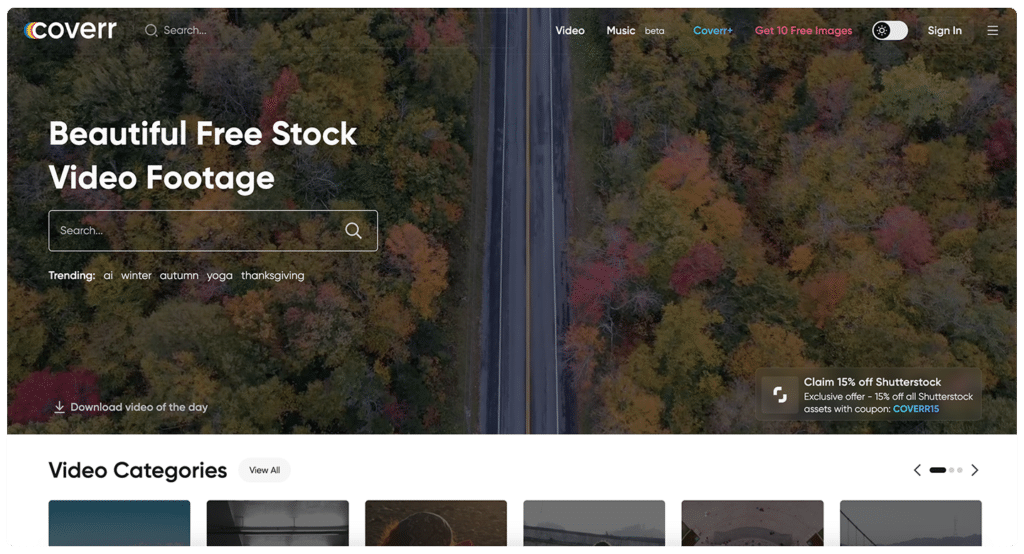Open the first video category thumbnail
The width and height of the screenshot is (1024, 554).
[119, 523]
